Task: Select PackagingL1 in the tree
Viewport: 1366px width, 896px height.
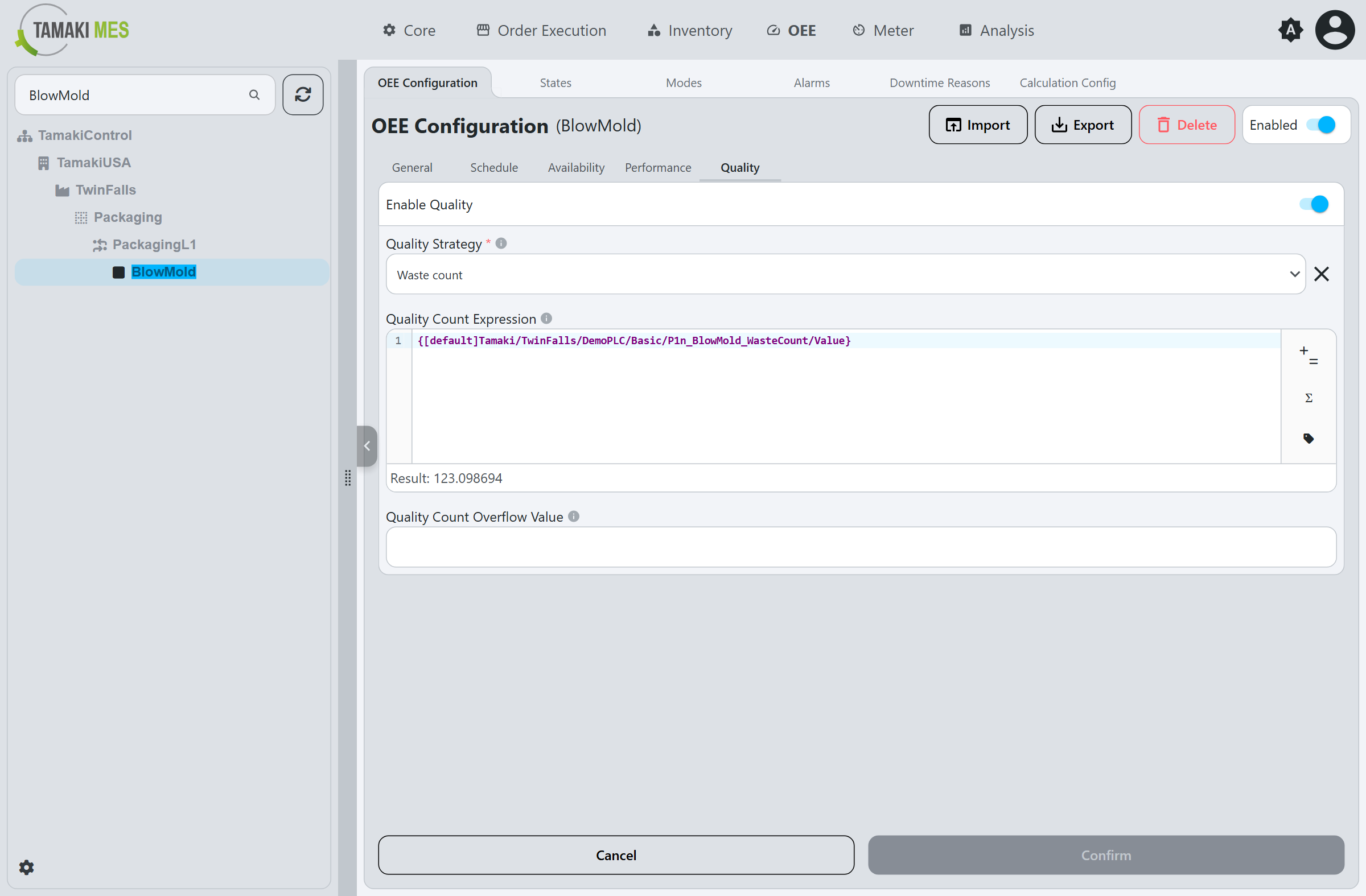Action: [x=154, y=245]
